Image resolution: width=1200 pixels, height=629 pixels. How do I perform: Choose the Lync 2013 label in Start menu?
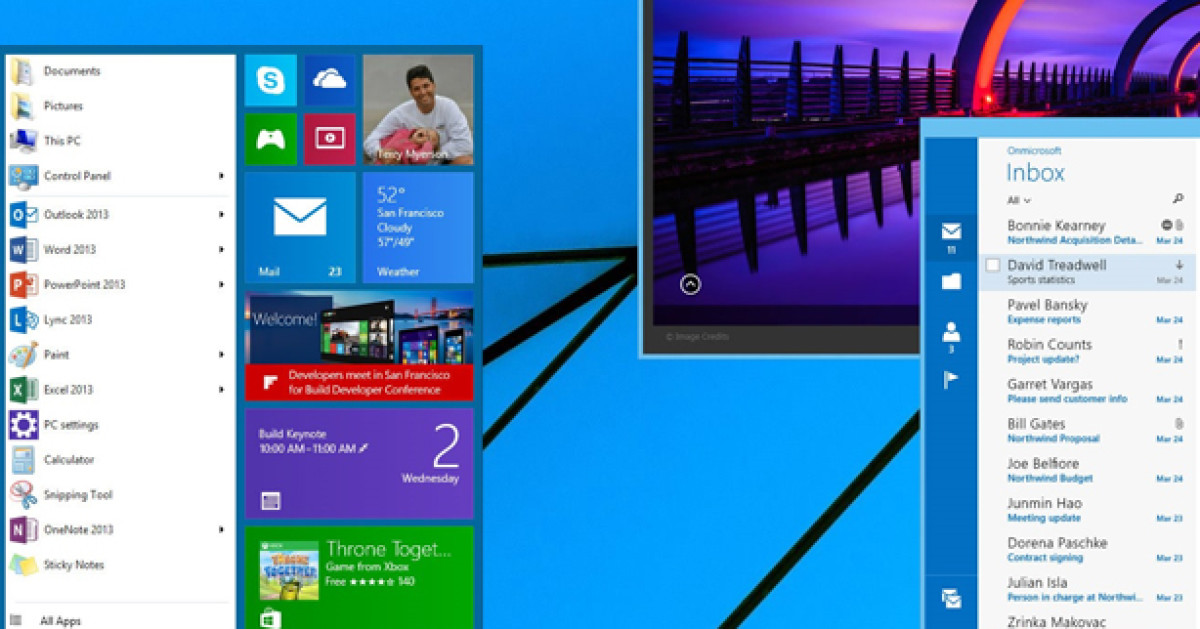click(x=68, y=320)
